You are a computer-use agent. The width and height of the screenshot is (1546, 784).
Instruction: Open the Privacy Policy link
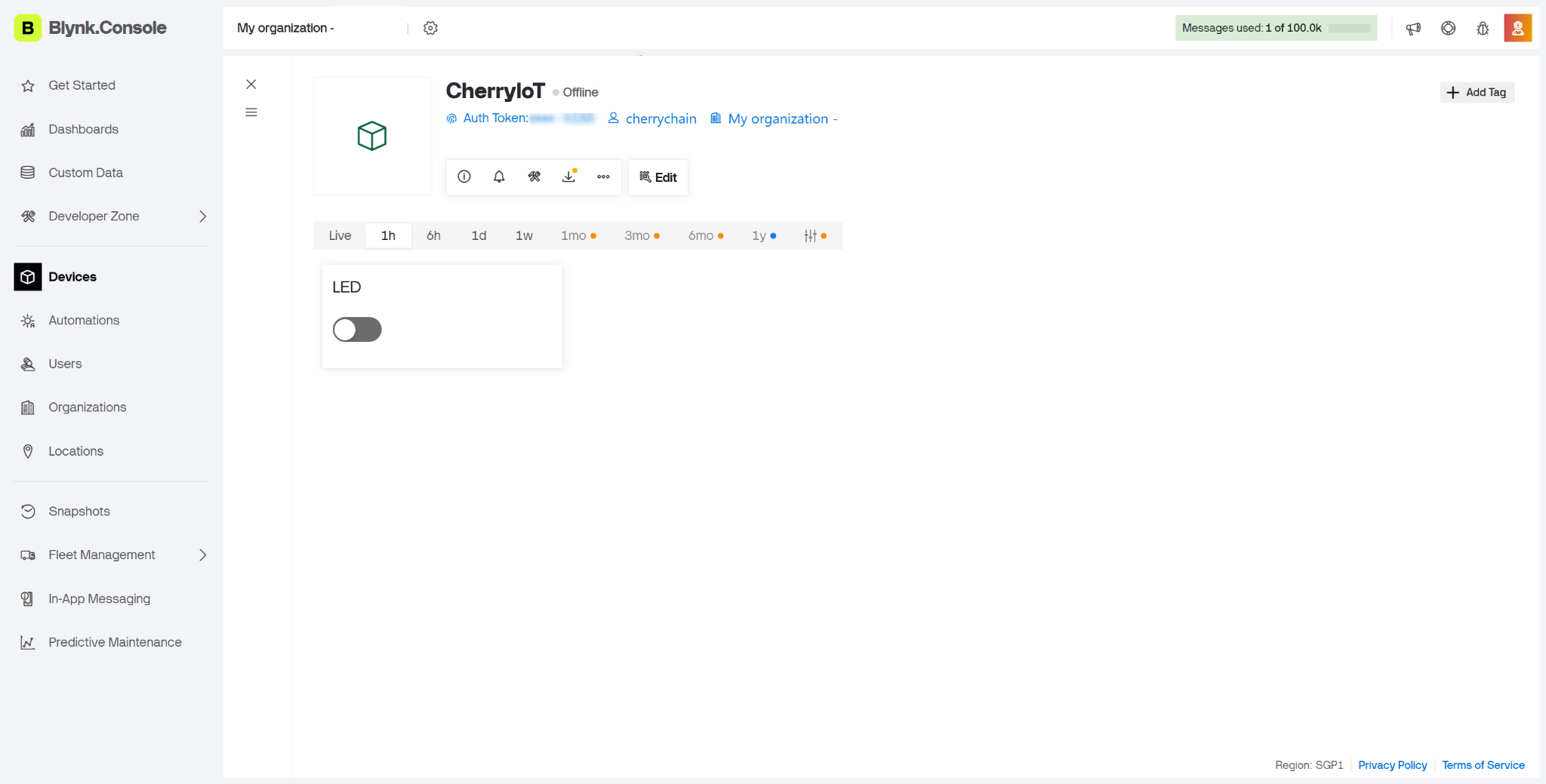pyautogui.click(x=1392, y=765)
